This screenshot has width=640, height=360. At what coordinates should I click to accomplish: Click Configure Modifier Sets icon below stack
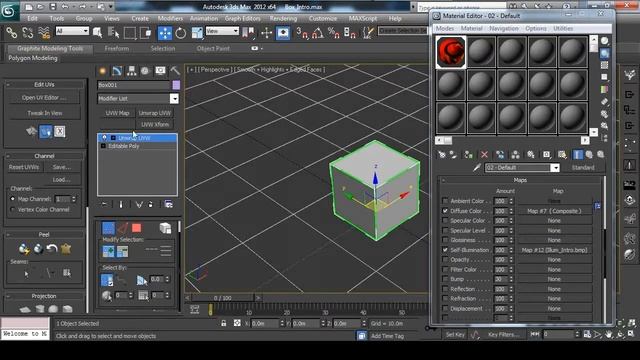(x=169, y=204)
